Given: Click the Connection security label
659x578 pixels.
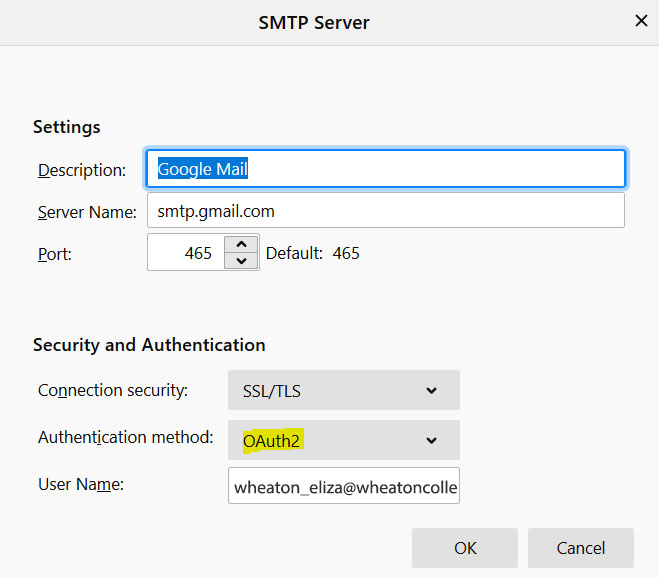Looking at the screenshot, I should (x=112, y=390).
